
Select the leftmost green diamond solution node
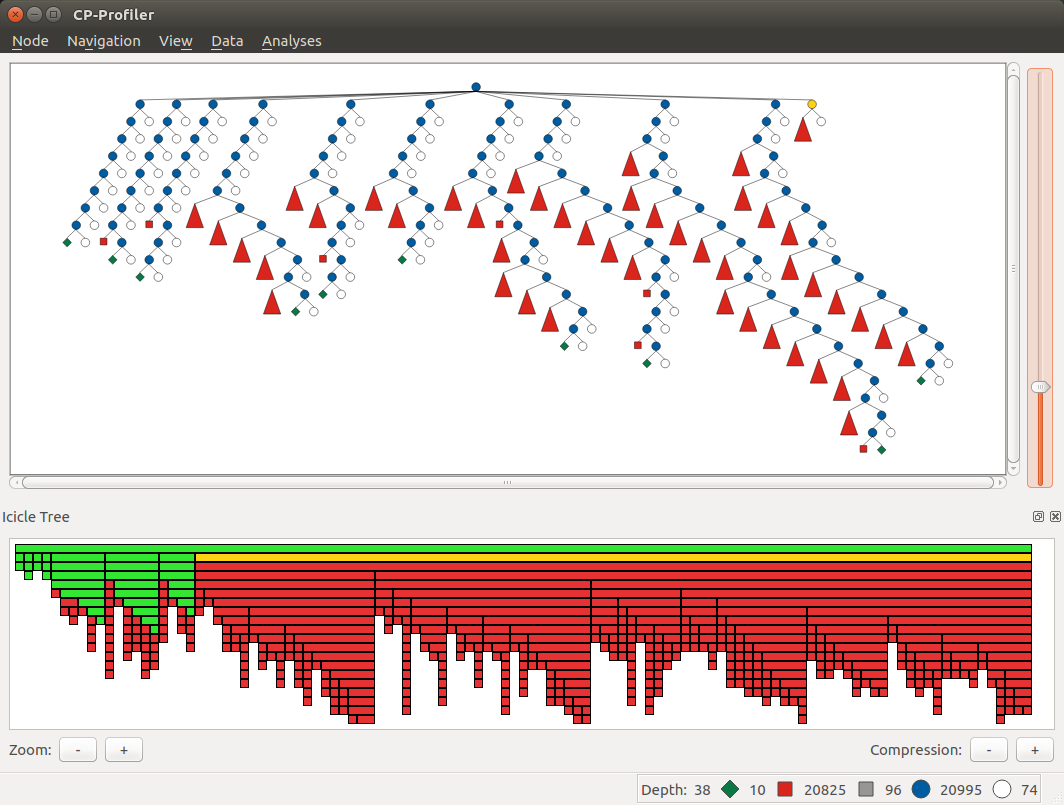(x=67, y=242)
